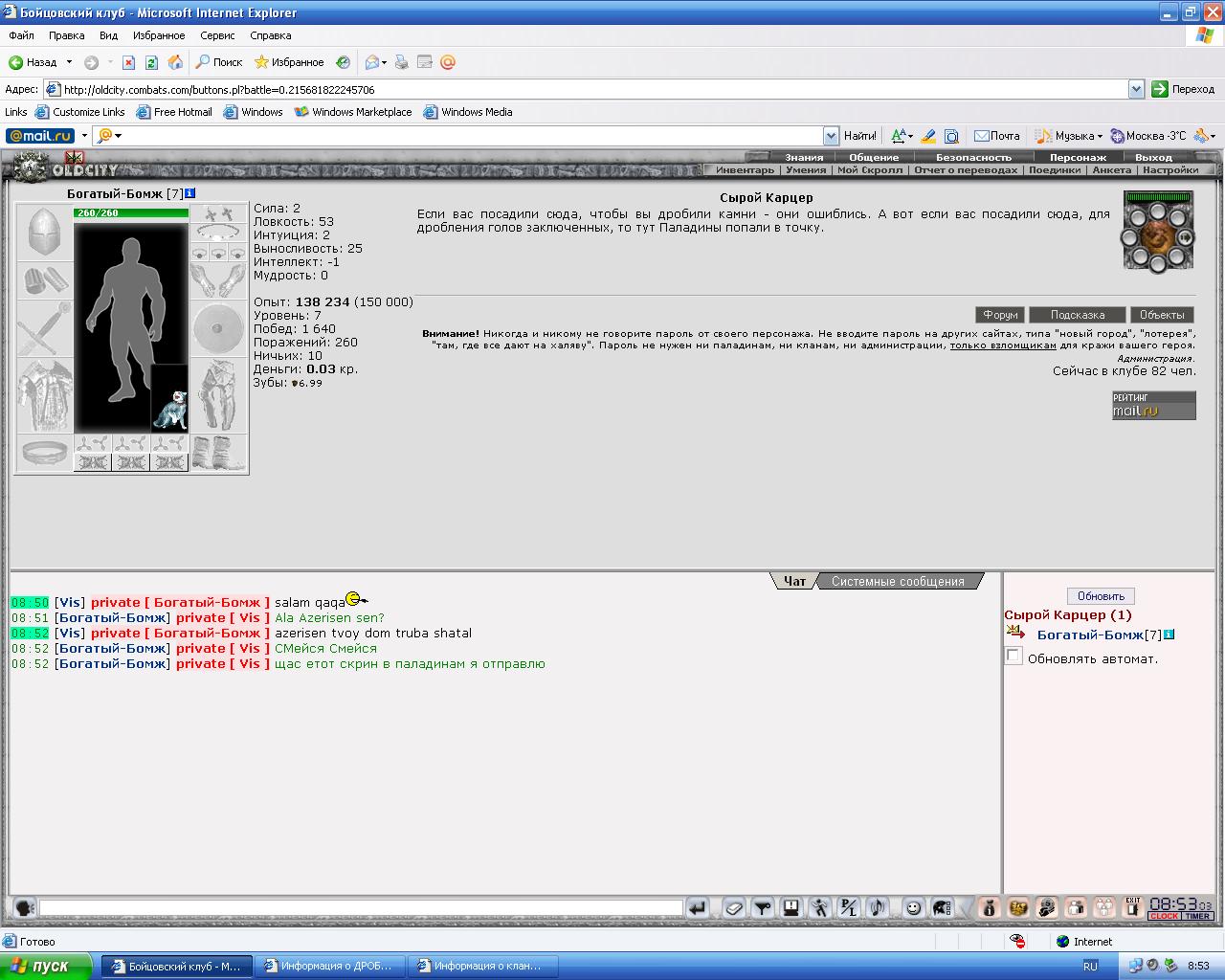Click the crossed sword weapon slot
The height and width of the screenshot is (980, 1225).
[44, 329]
